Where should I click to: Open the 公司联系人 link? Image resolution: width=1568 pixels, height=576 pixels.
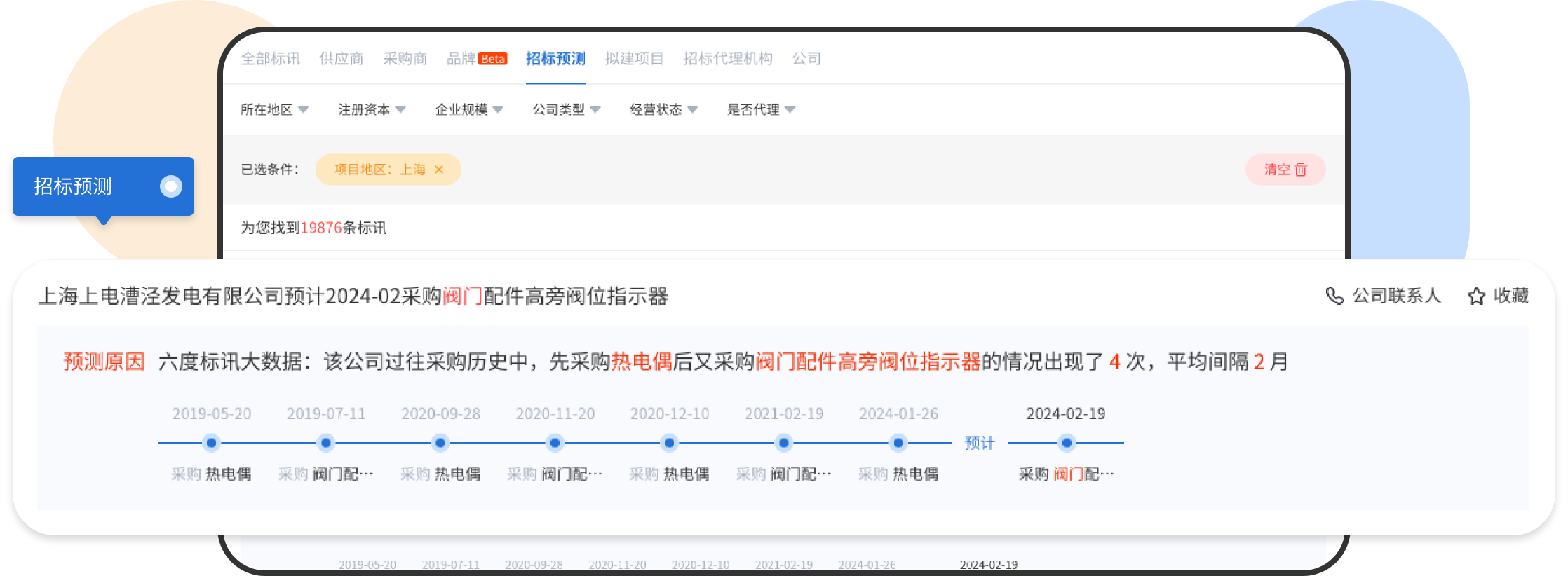point(1396,296)
